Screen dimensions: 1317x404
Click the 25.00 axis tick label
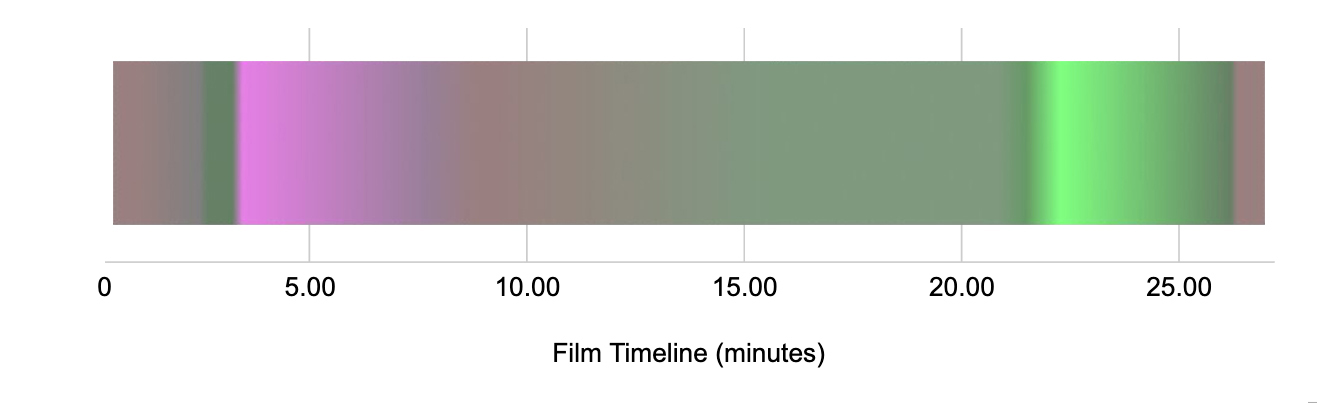coord(1179,289)
